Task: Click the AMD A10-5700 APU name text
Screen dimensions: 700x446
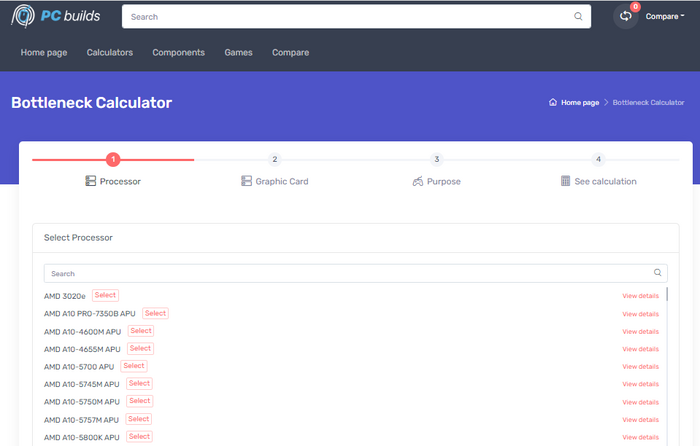Action: click(x=79, y=367)
